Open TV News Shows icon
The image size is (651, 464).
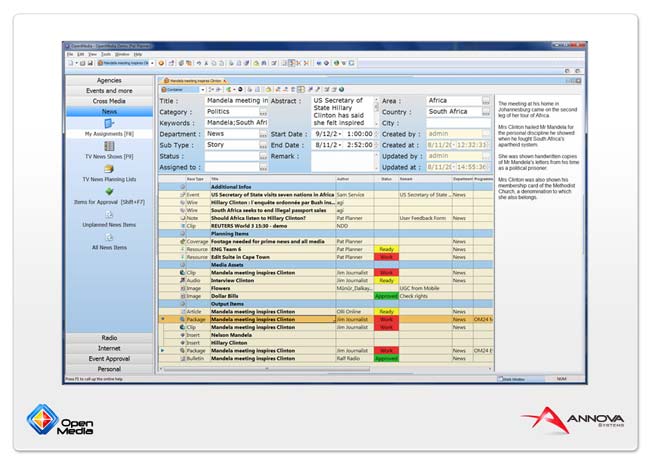[109, 147]
